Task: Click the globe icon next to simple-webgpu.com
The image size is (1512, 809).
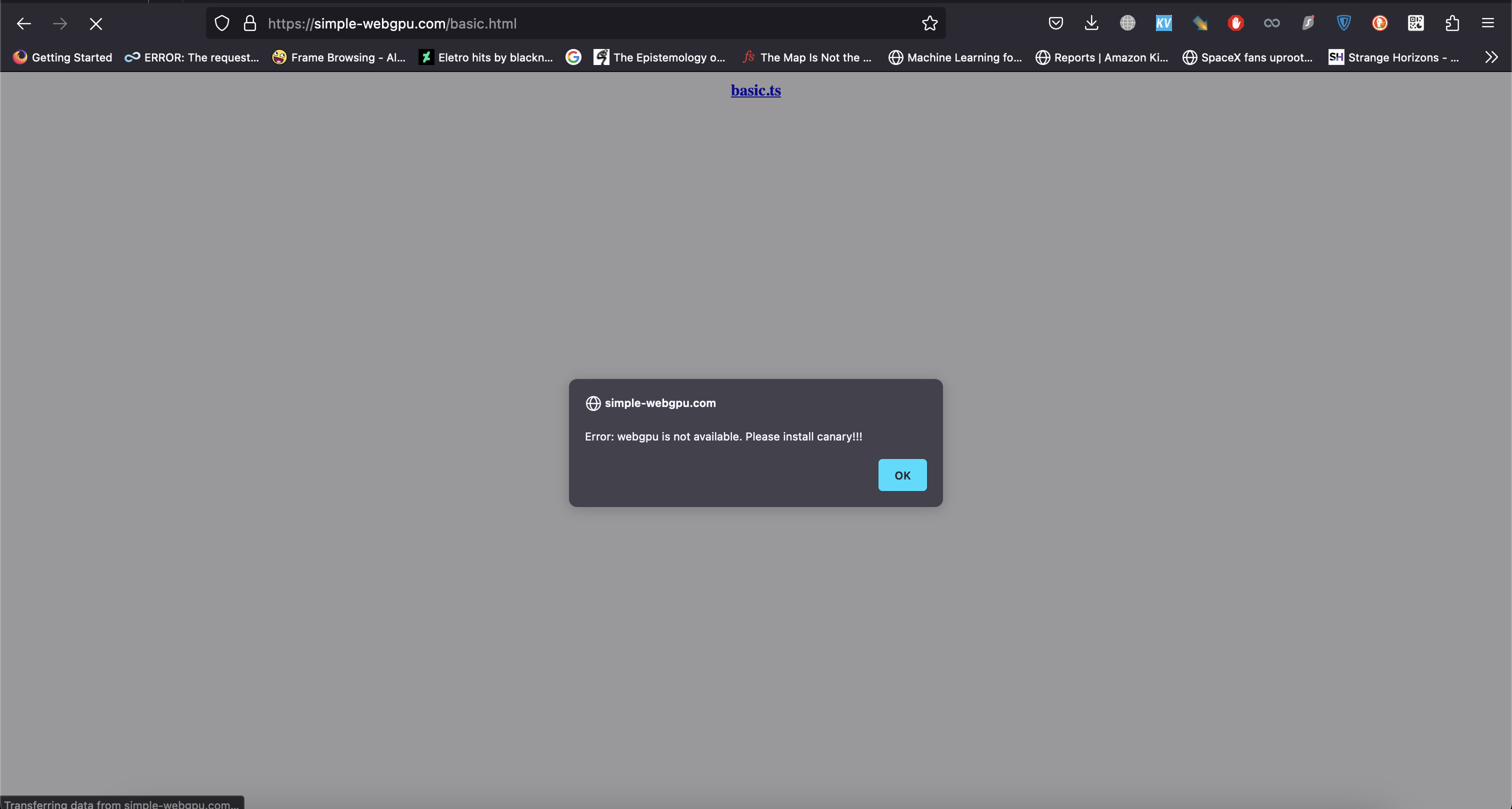Action: (x=593, y=403)
